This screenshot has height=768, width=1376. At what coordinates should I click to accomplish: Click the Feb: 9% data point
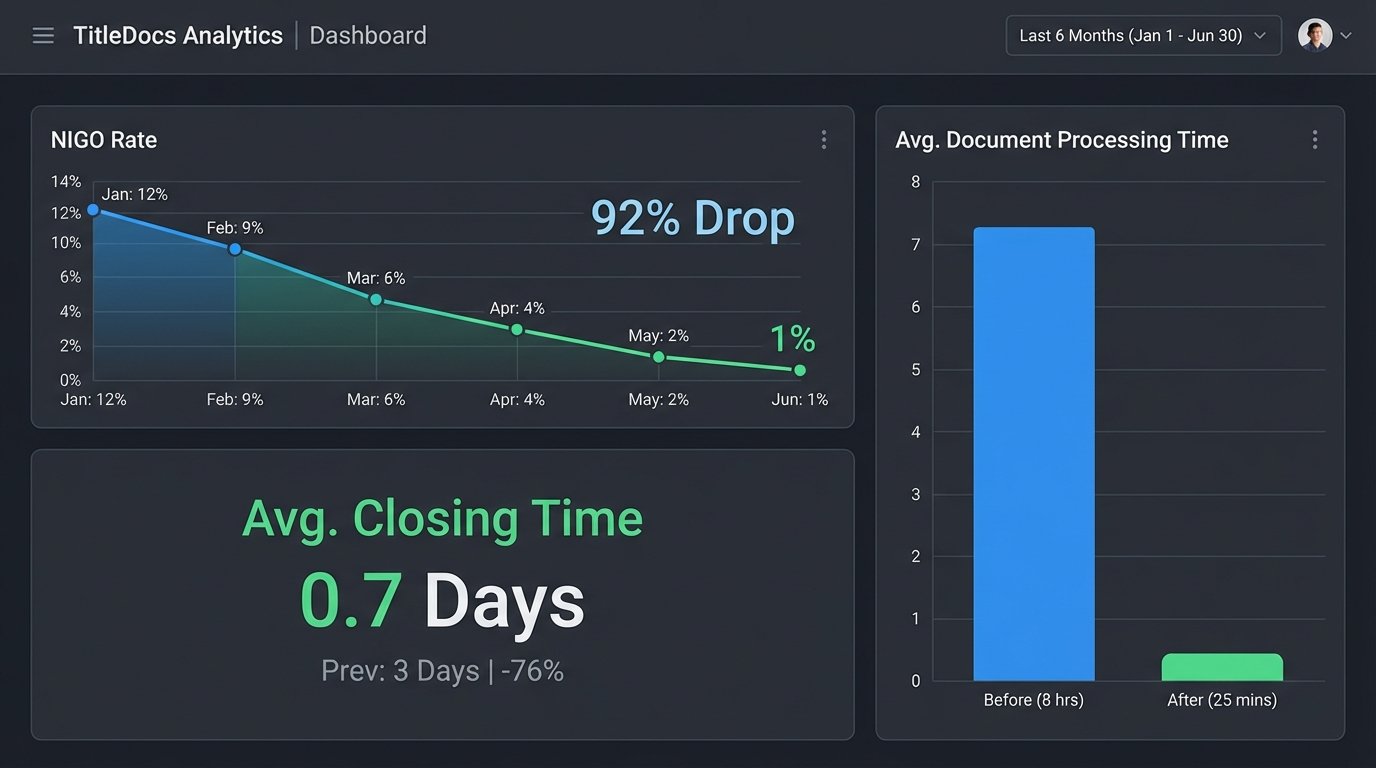pyautogui.click(x=234, y=249)
